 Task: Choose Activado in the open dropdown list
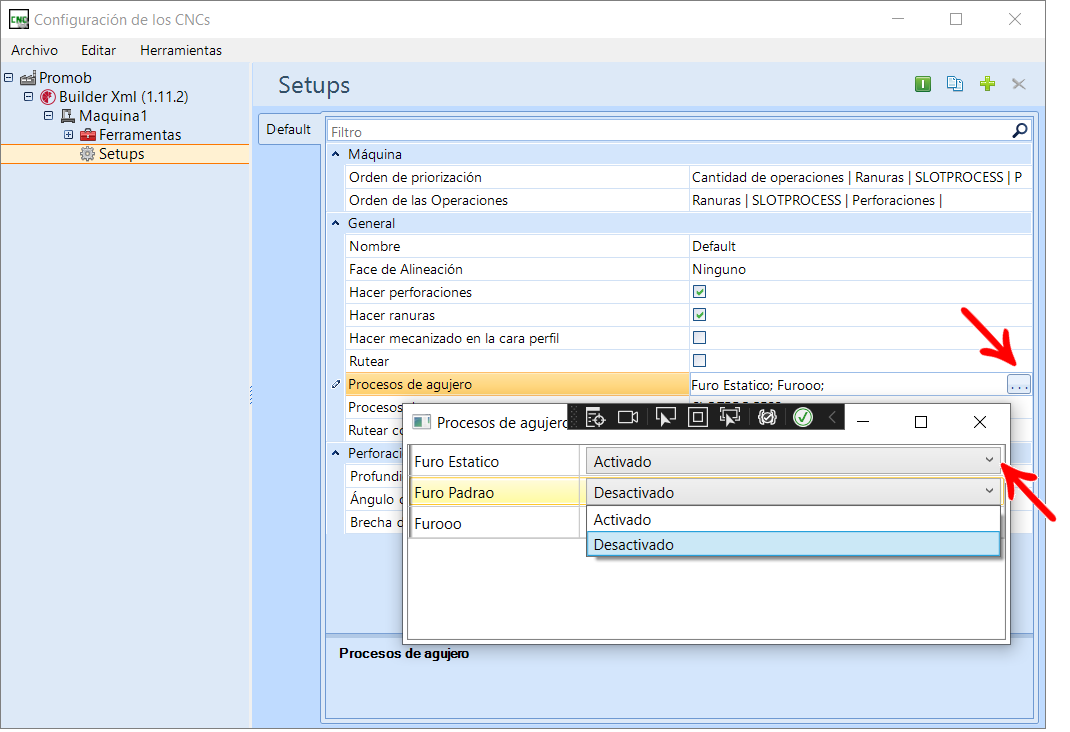tap(793, 520)
